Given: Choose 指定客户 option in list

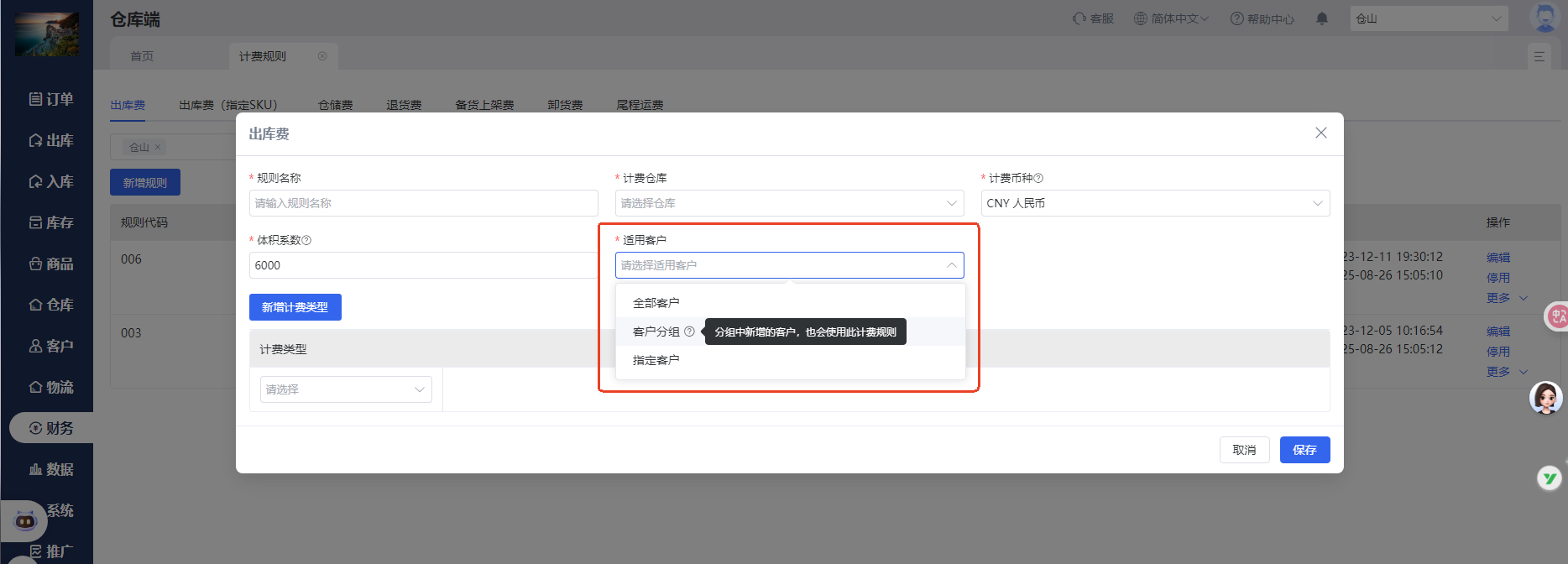Looking at the screenshot, I should 656,360.
